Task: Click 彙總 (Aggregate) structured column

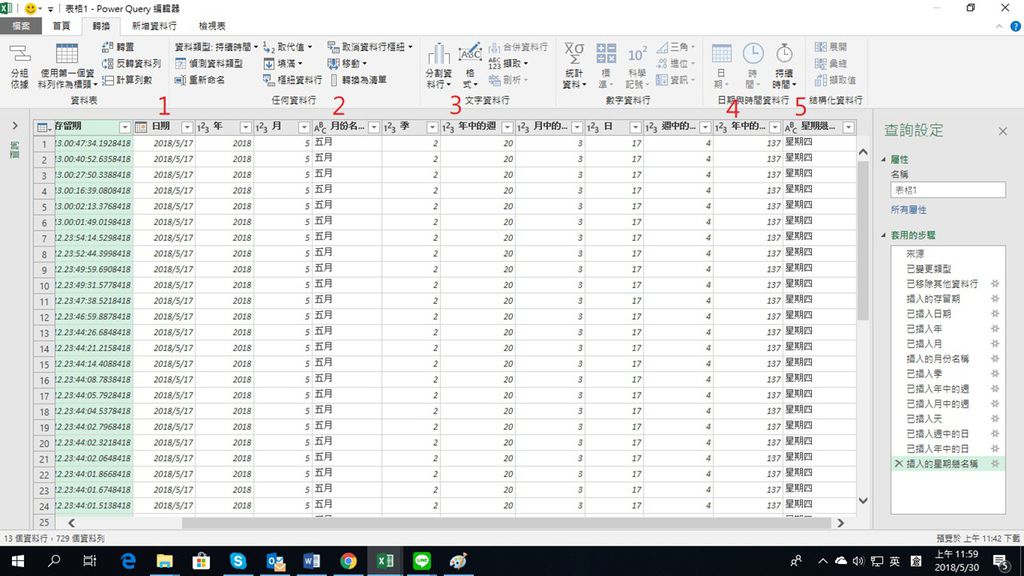Action: pyautogui.click(x=831, y=63)
